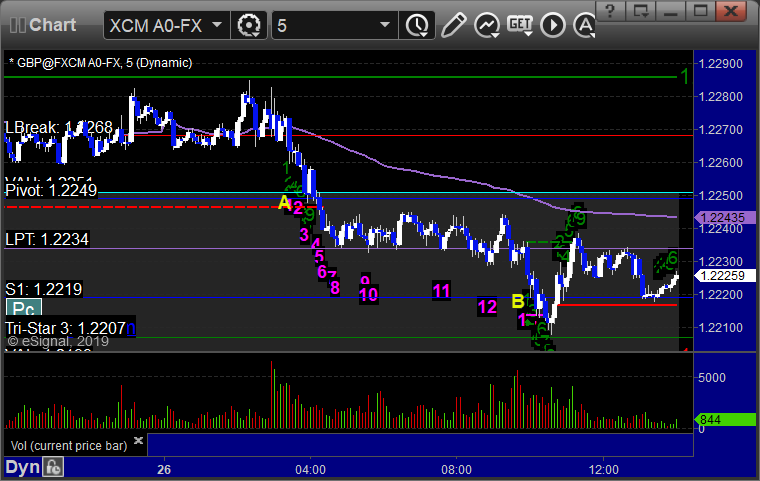Select the Vol (current price bar) tab label
760x481 pixels.
coord(69,446)
